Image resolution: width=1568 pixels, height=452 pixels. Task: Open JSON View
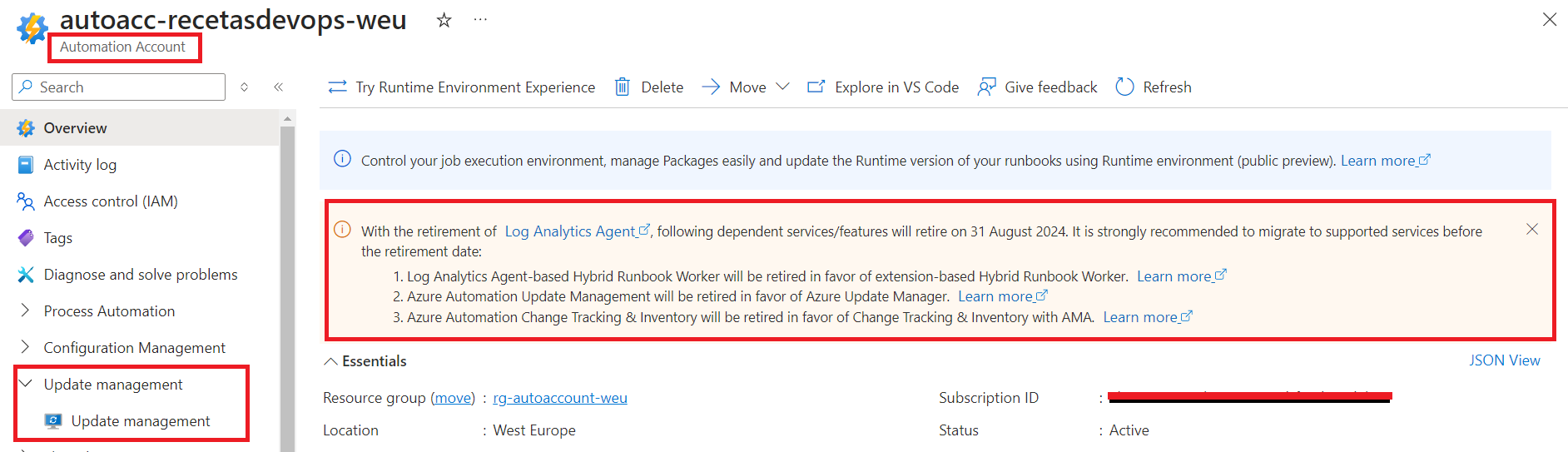pos(1504,360)
